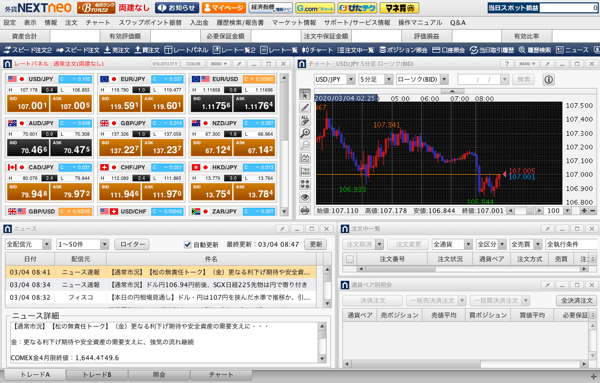The image size is (600, 383).
Task: Open the 全区分 filter dropdown
Action: click(x=502, y=244)
